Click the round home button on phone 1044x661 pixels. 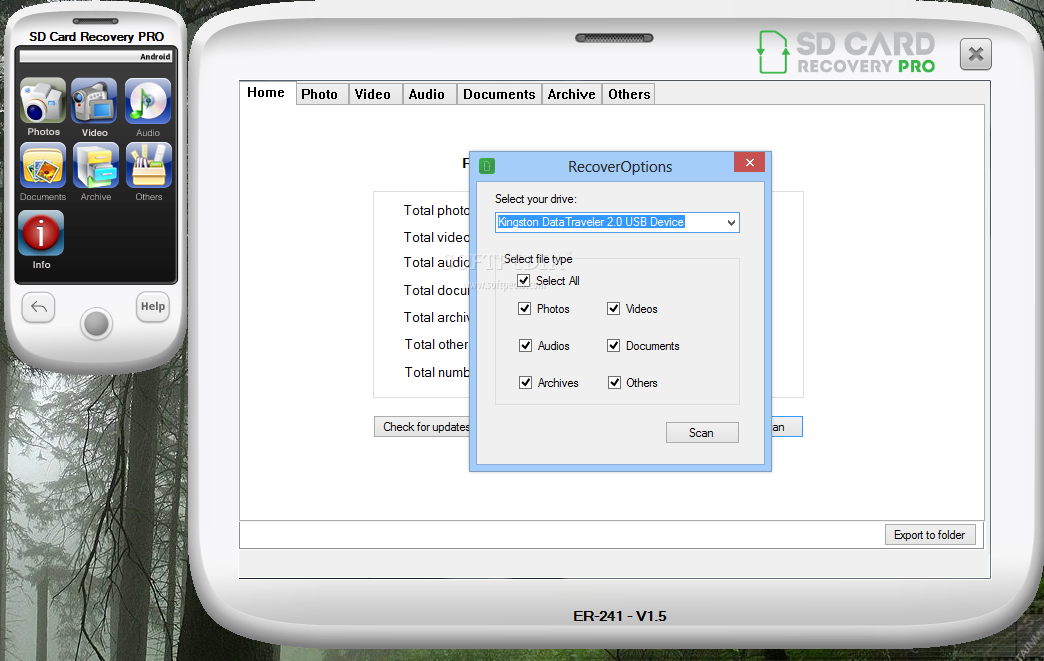(97, 324)
